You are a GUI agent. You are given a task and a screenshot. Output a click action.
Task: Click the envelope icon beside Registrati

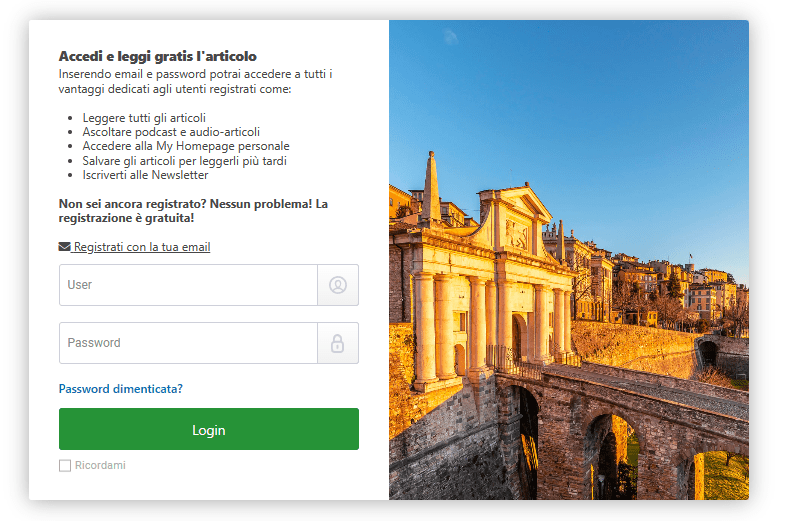pyautogui.click(x=65, y=247)
